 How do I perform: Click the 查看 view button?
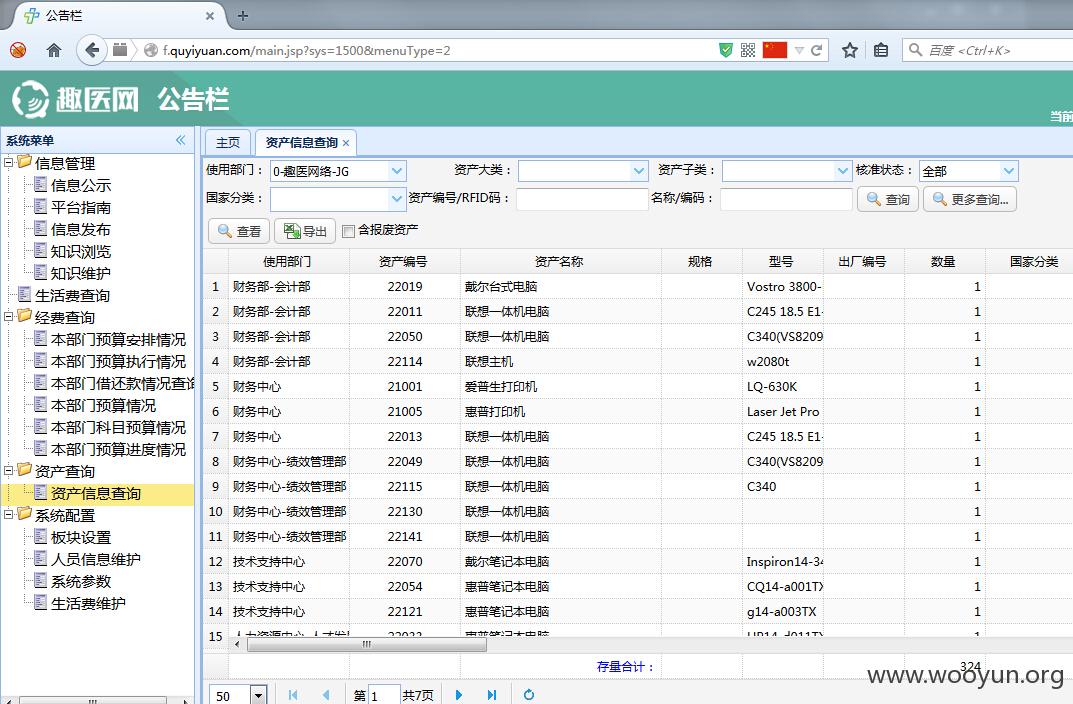pyautogui.click(x=239, y=231)
